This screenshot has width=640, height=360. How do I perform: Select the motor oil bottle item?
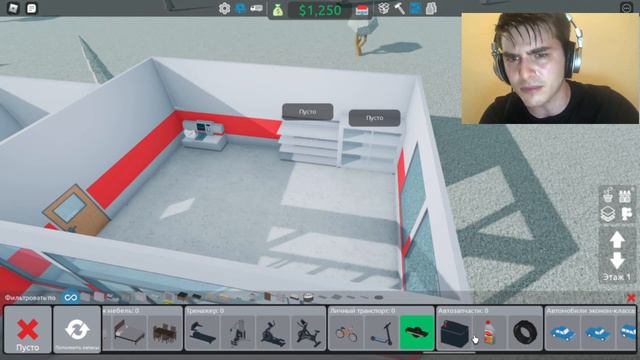tap(489, 332)
